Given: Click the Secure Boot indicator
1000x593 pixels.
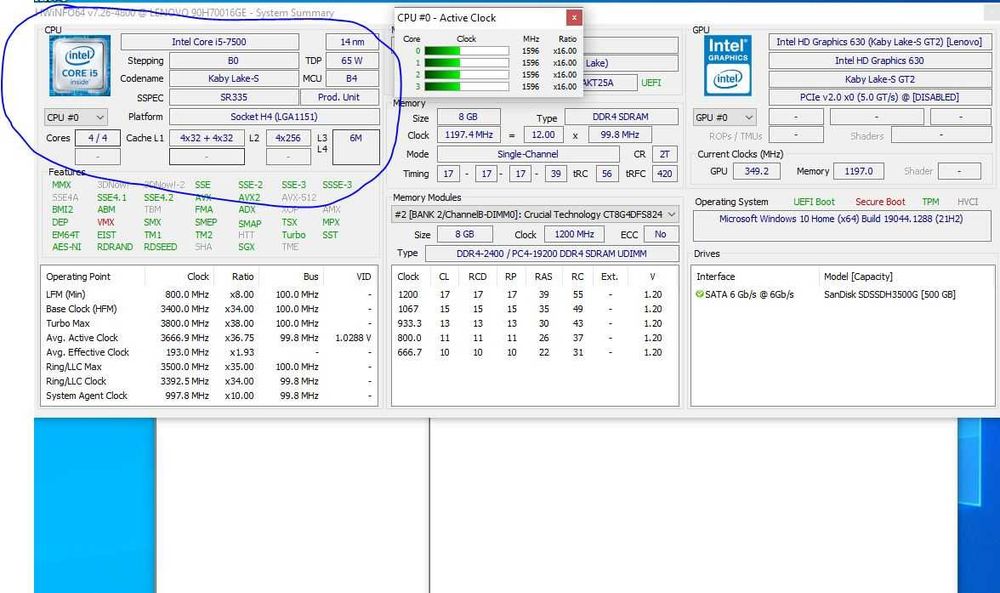Looking at the screenshot, I should click(880, 201).
